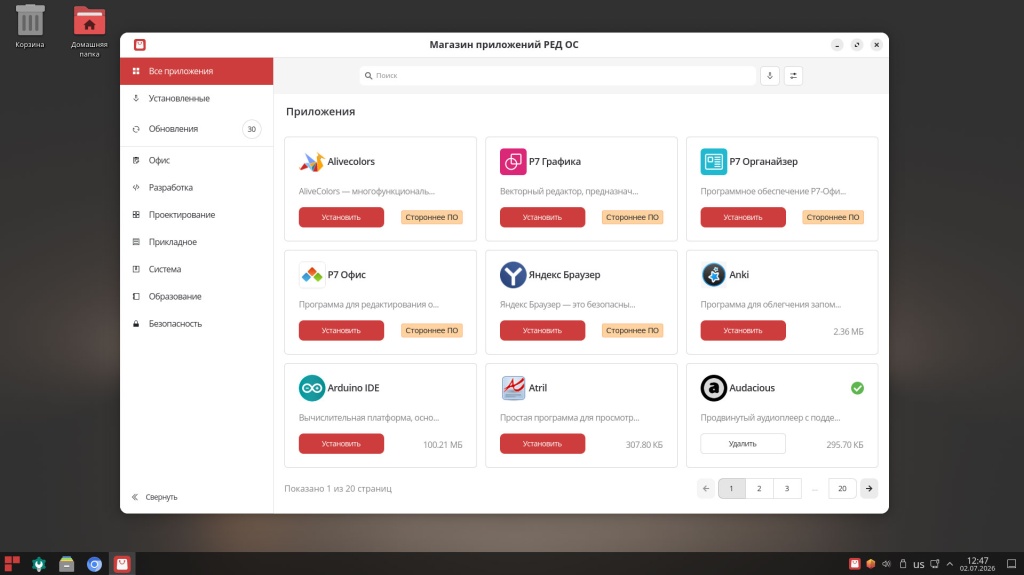This screenshot has width=1024, height=575.
Task: Open the Audacious app icon
Action: click(713, 387)
